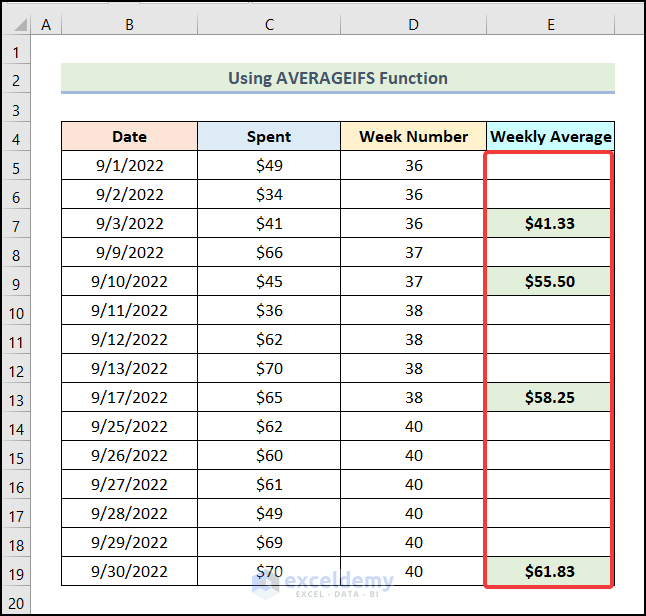Screen dimensions: 646x616
Task: Select weekly average $41.33 cell
Action: click(550, 223)
